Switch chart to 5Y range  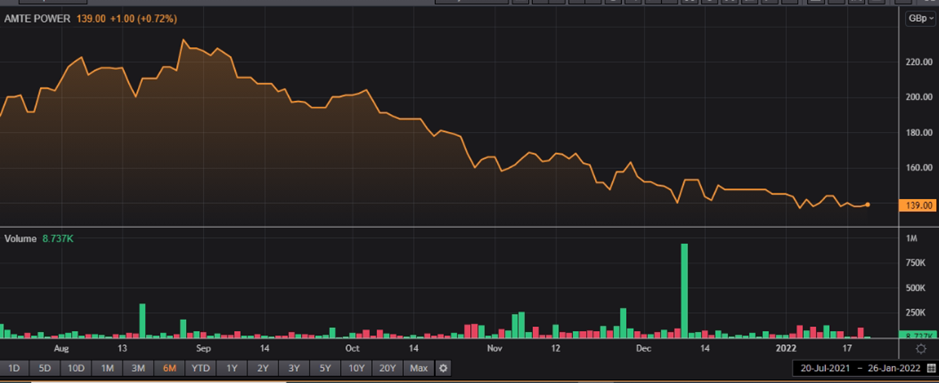pyautogui.click(x=325, y=368)
